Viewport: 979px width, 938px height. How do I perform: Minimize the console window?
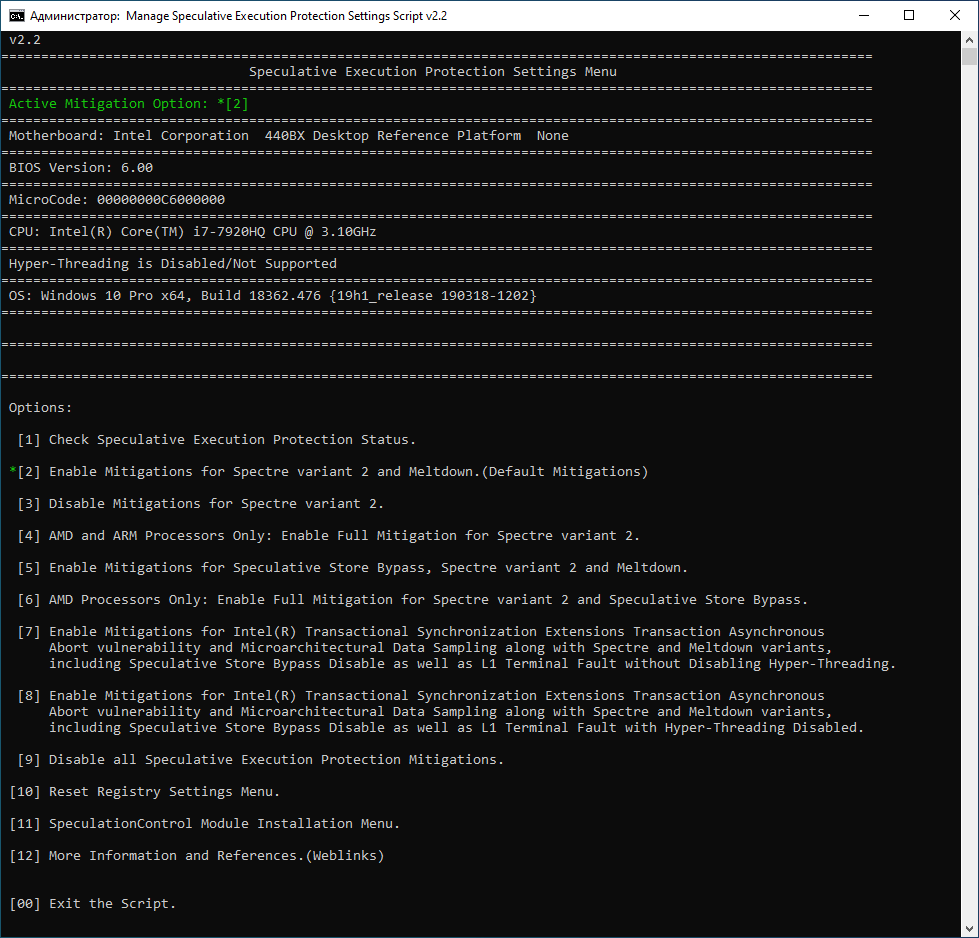(x=866, y=15)
